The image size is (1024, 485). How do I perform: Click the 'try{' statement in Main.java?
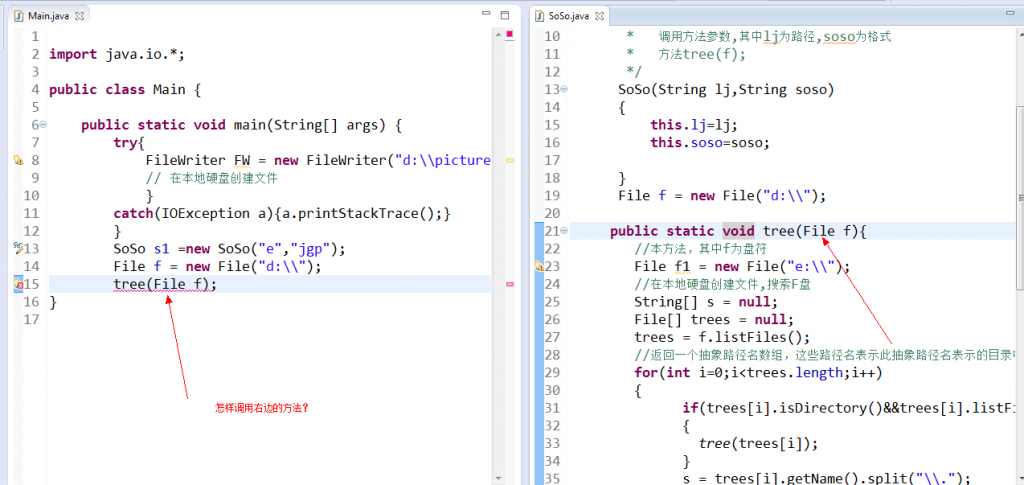click(129, 142)
